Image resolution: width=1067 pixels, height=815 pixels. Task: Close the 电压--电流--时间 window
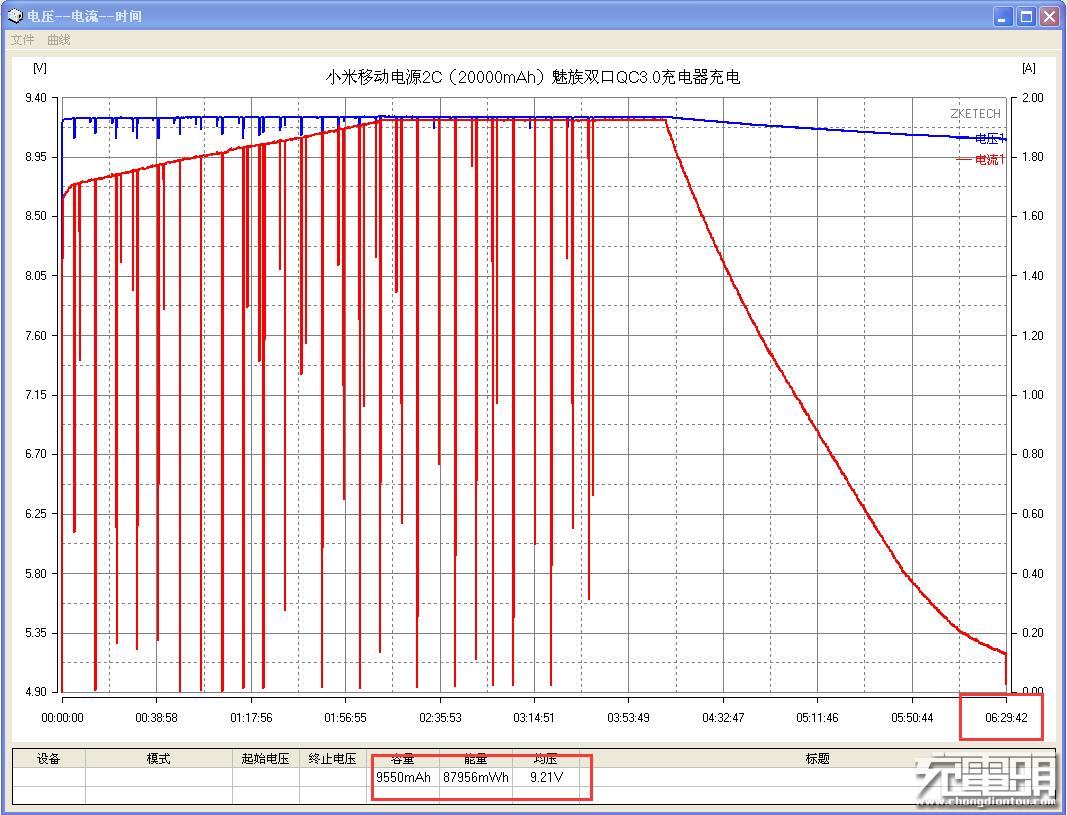click(1049, 16)
